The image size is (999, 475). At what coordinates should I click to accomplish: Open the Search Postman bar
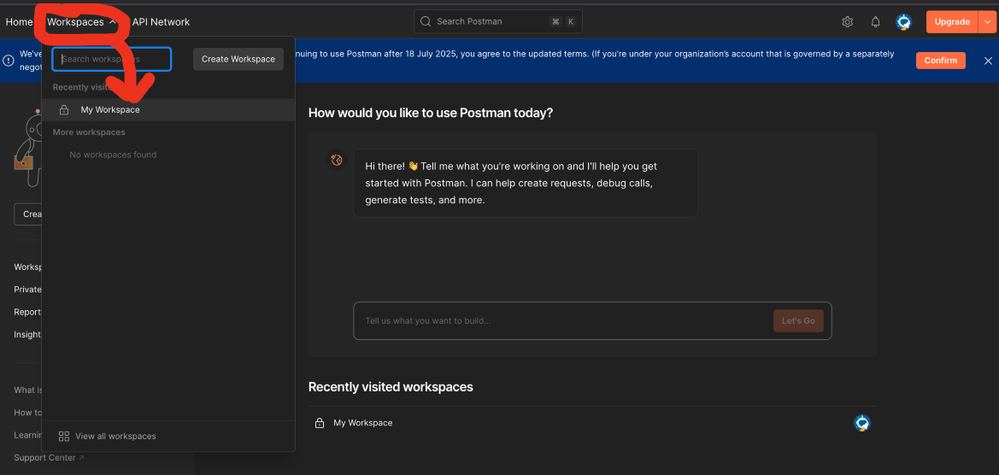point(497,22)
